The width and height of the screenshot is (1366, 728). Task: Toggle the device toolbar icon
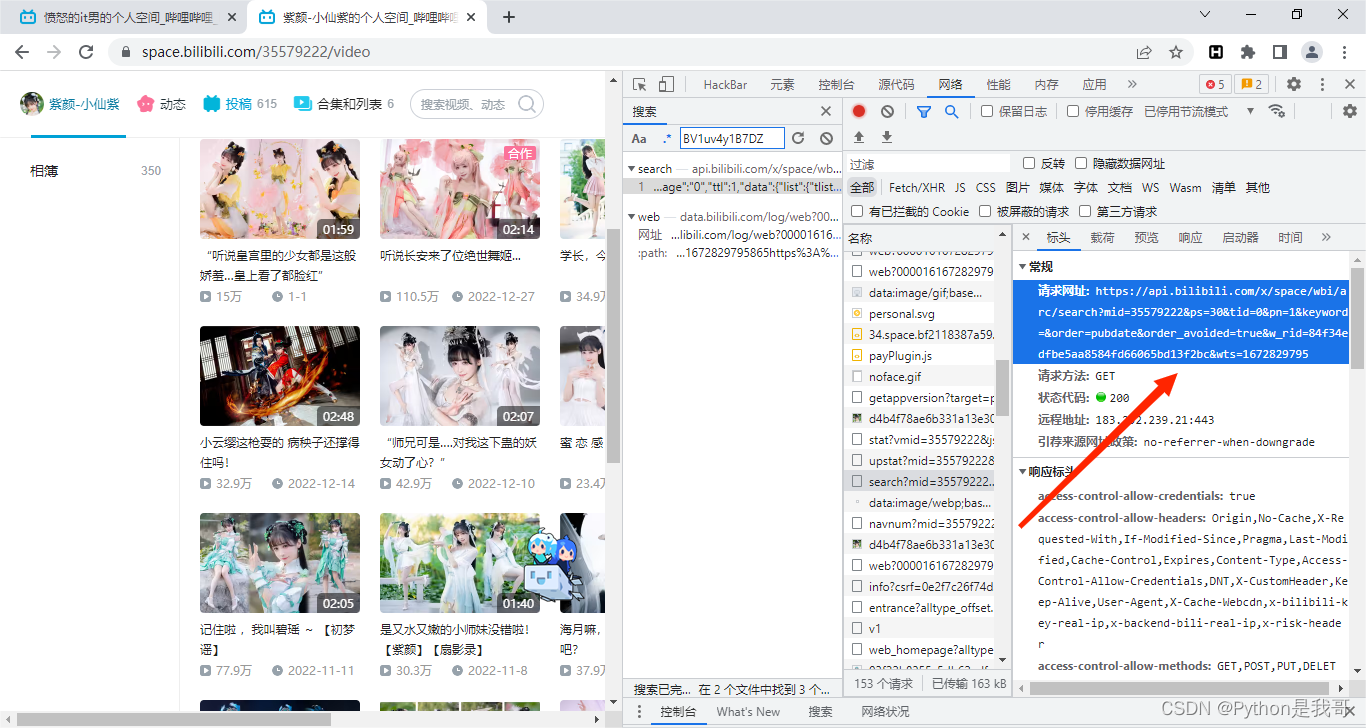[665, 84]
